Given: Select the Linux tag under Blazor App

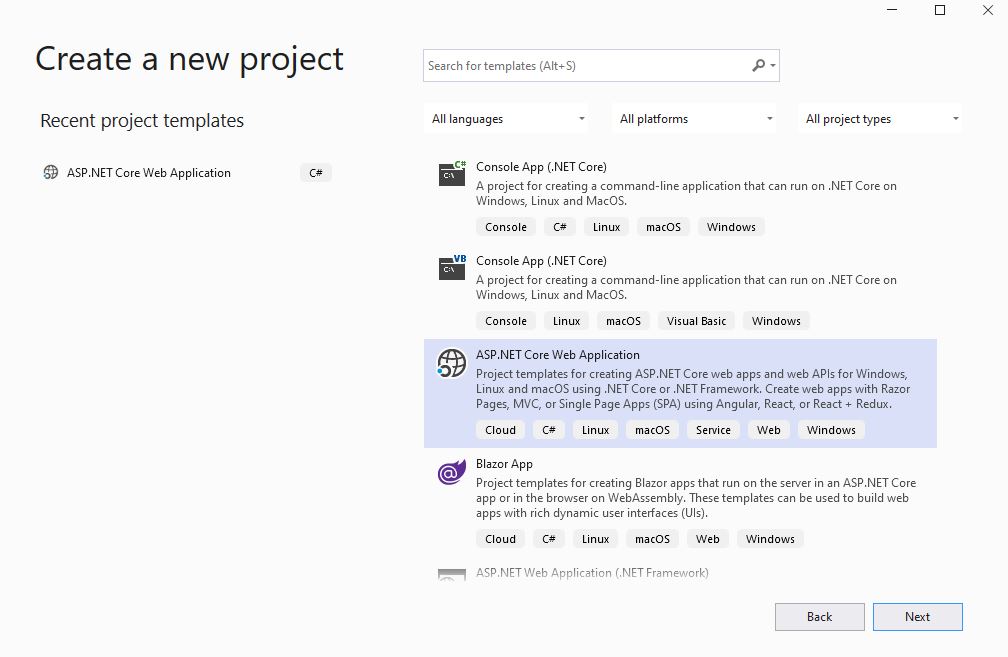Looking at the screenshot, I should click(595, 538).
